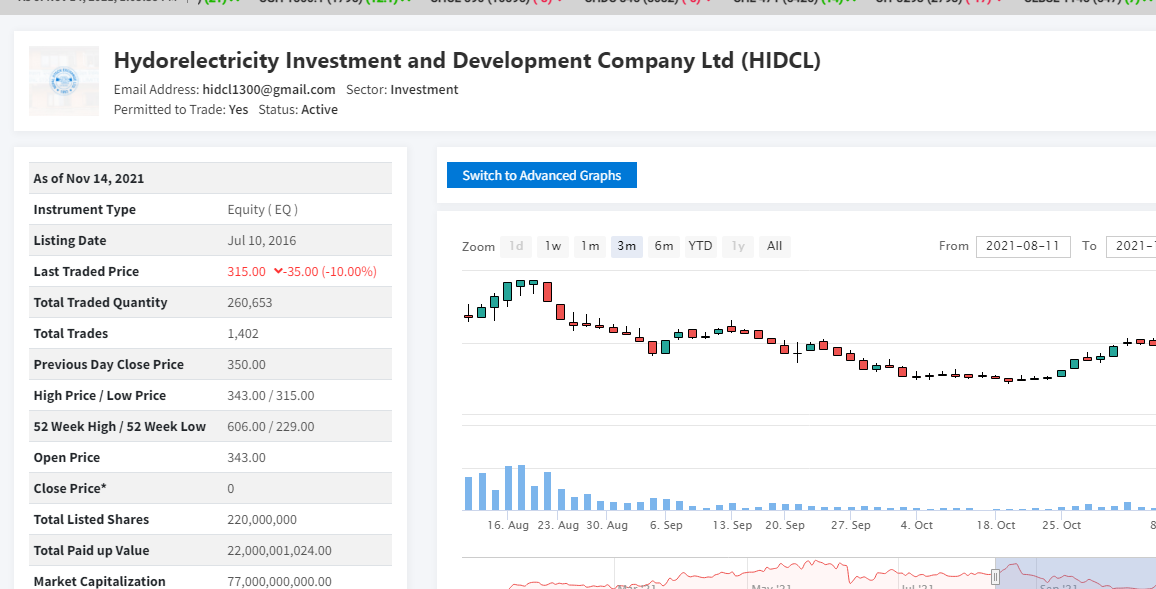
Task: Pick the YTD zoom range
Action: 700,246
